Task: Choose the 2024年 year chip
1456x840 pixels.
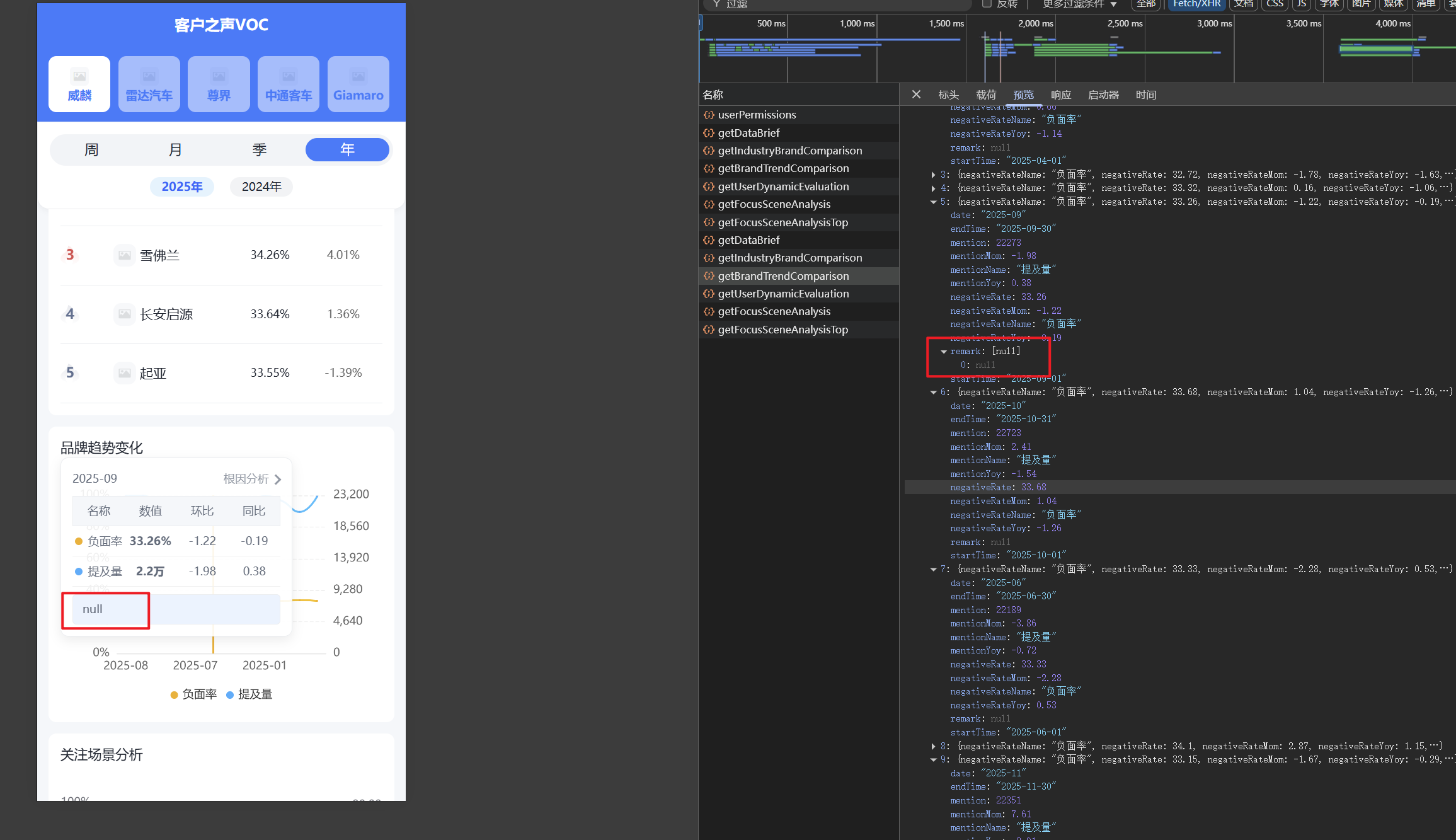Action: (x=261, y=187)
